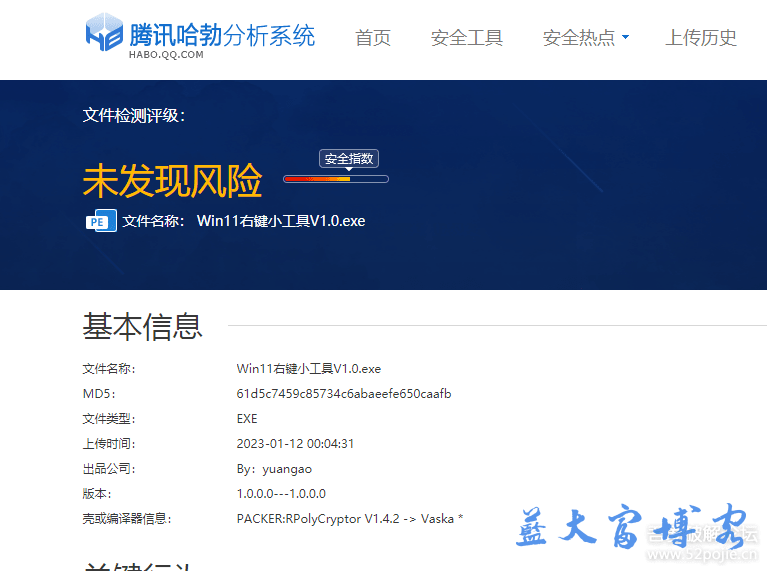Click the 未发现风险 rating text

[173, 181]
